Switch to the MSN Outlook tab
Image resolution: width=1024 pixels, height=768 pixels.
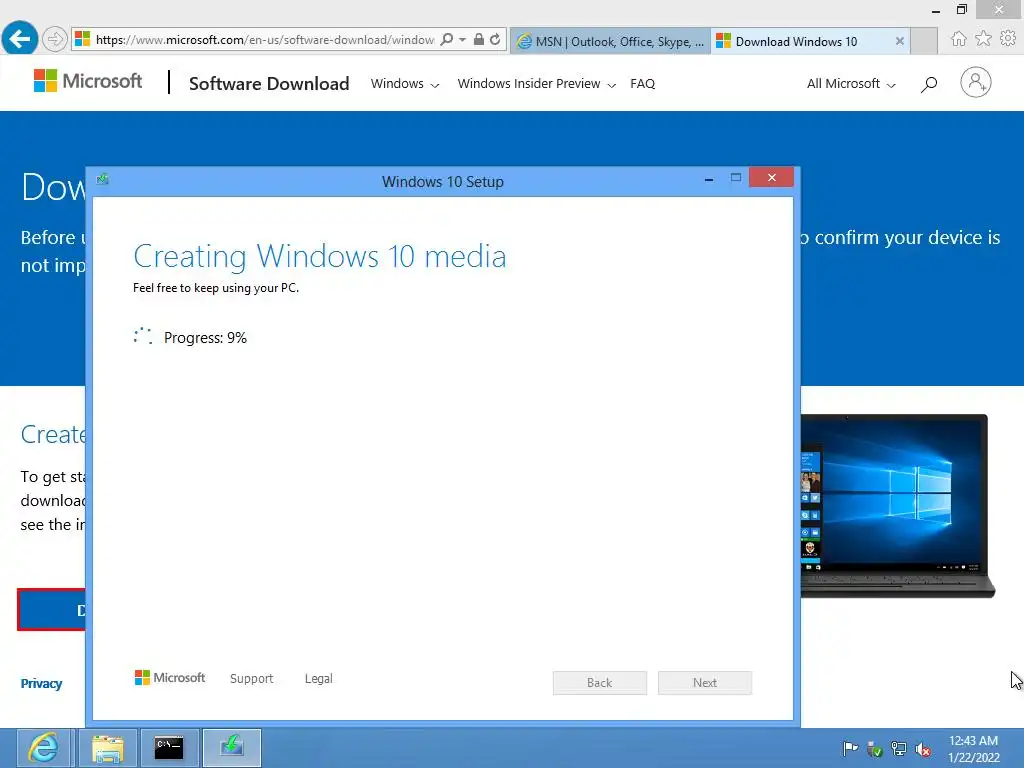tap(610, 41)
